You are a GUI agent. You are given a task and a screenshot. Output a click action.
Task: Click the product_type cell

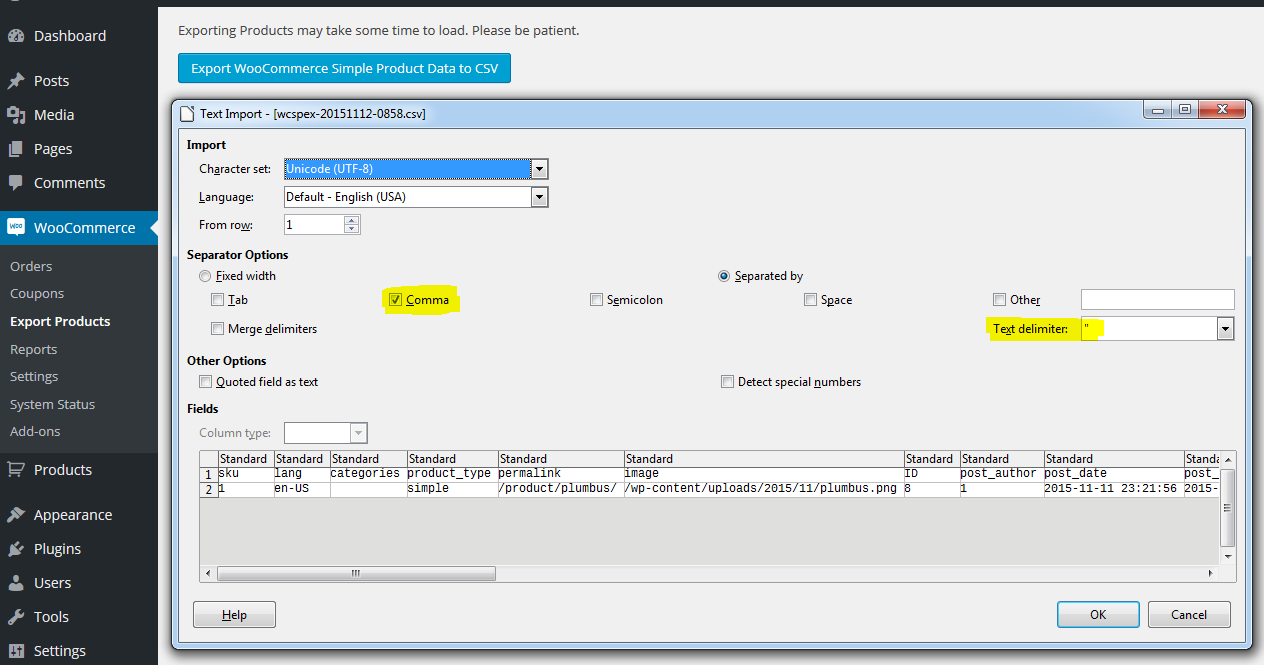(x=450, y=474)
